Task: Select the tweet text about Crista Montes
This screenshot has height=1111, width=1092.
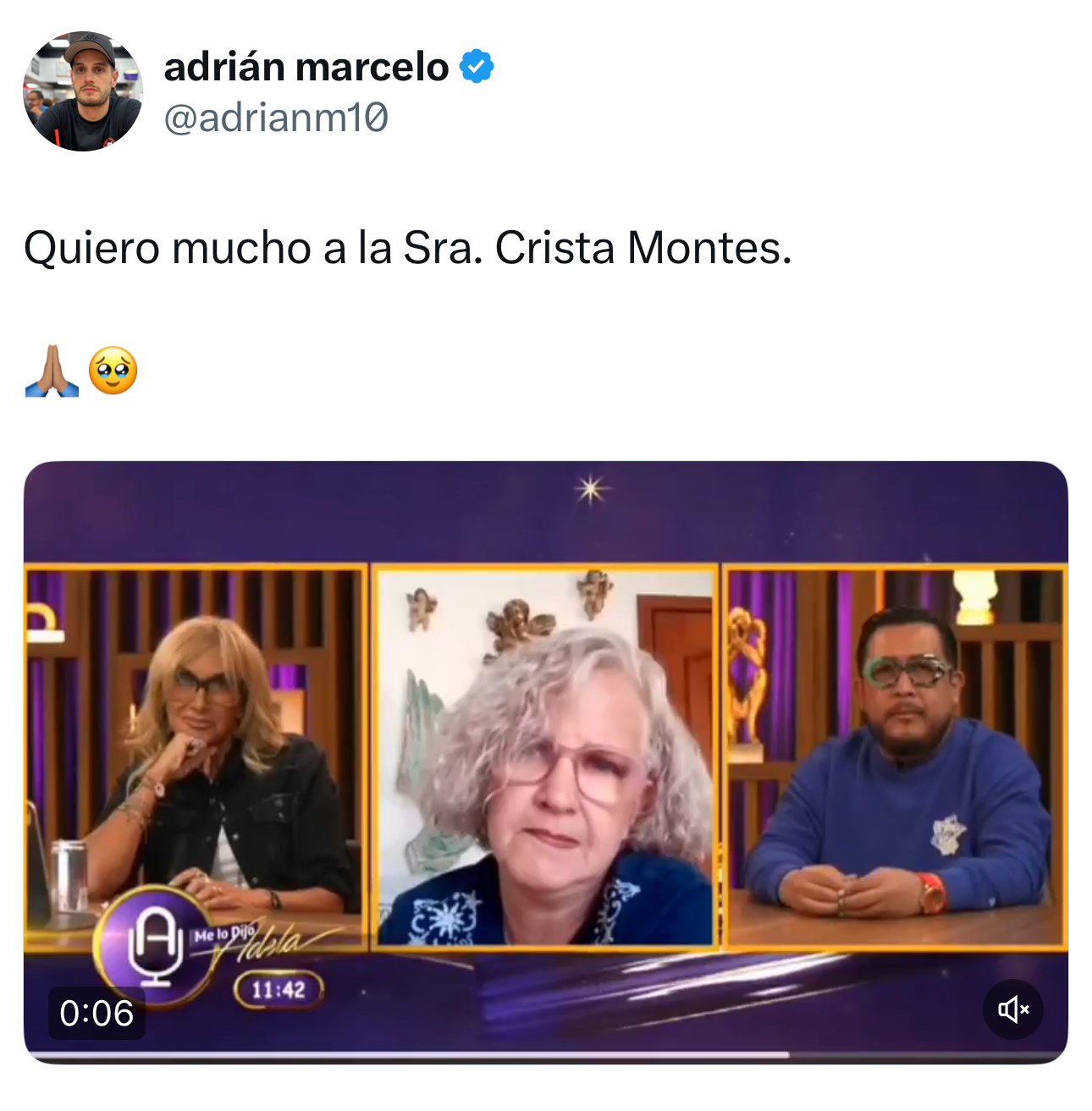Action: click(x=408, y=249)
